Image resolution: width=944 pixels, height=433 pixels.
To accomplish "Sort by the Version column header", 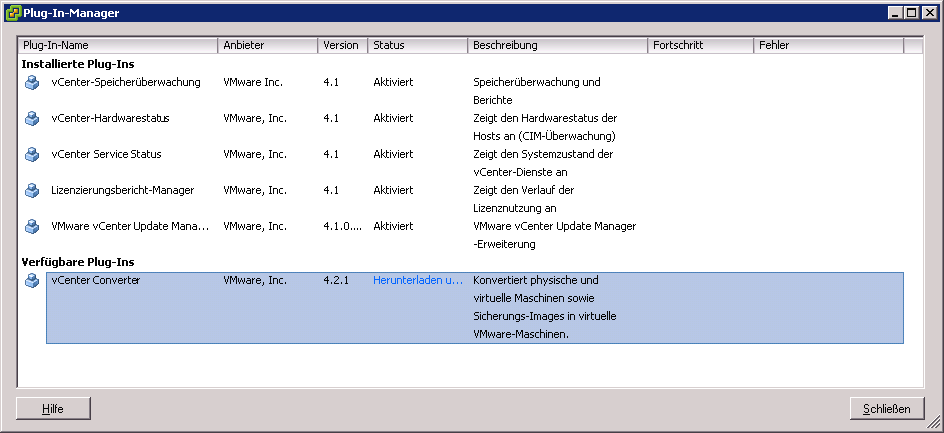I will point(342,46).
